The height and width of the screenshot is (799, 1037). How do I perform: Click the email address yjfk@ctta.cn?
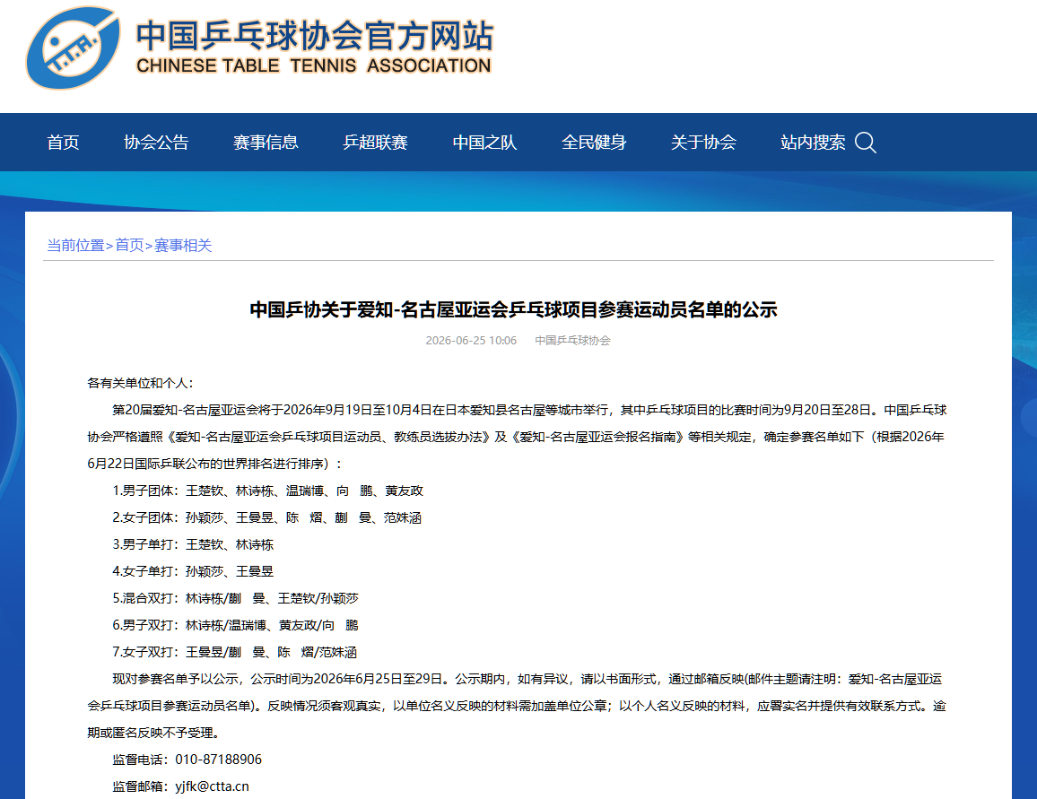coord(212,786)
